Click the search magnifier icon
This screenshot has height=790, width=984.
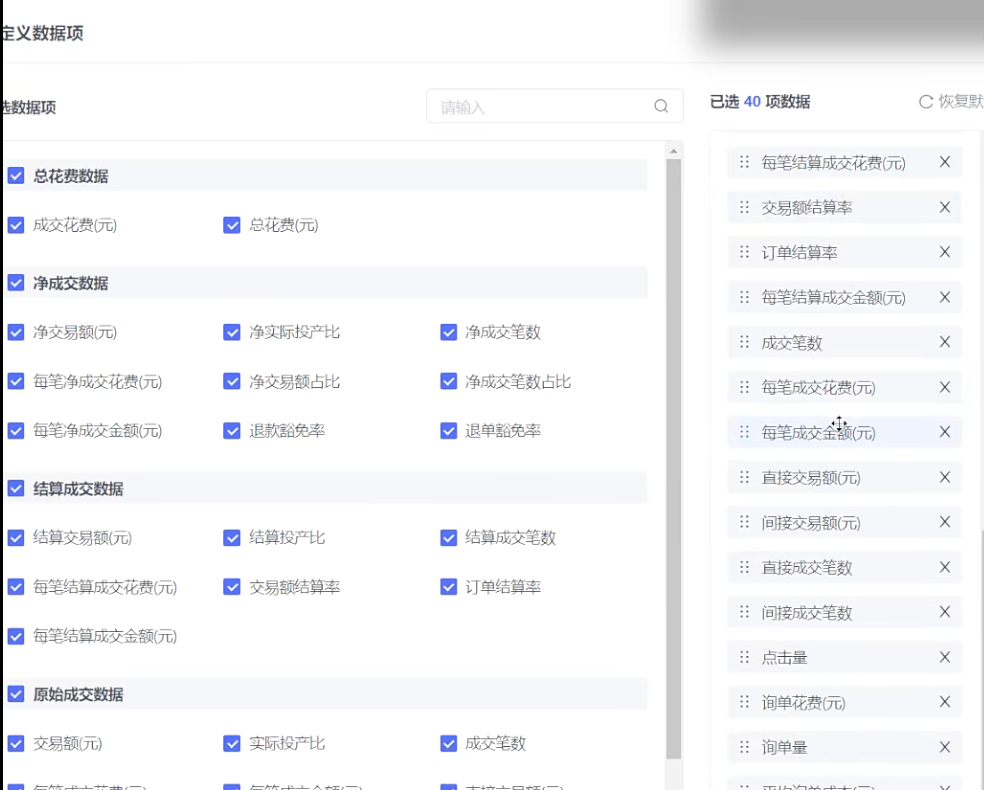(661, 106)
